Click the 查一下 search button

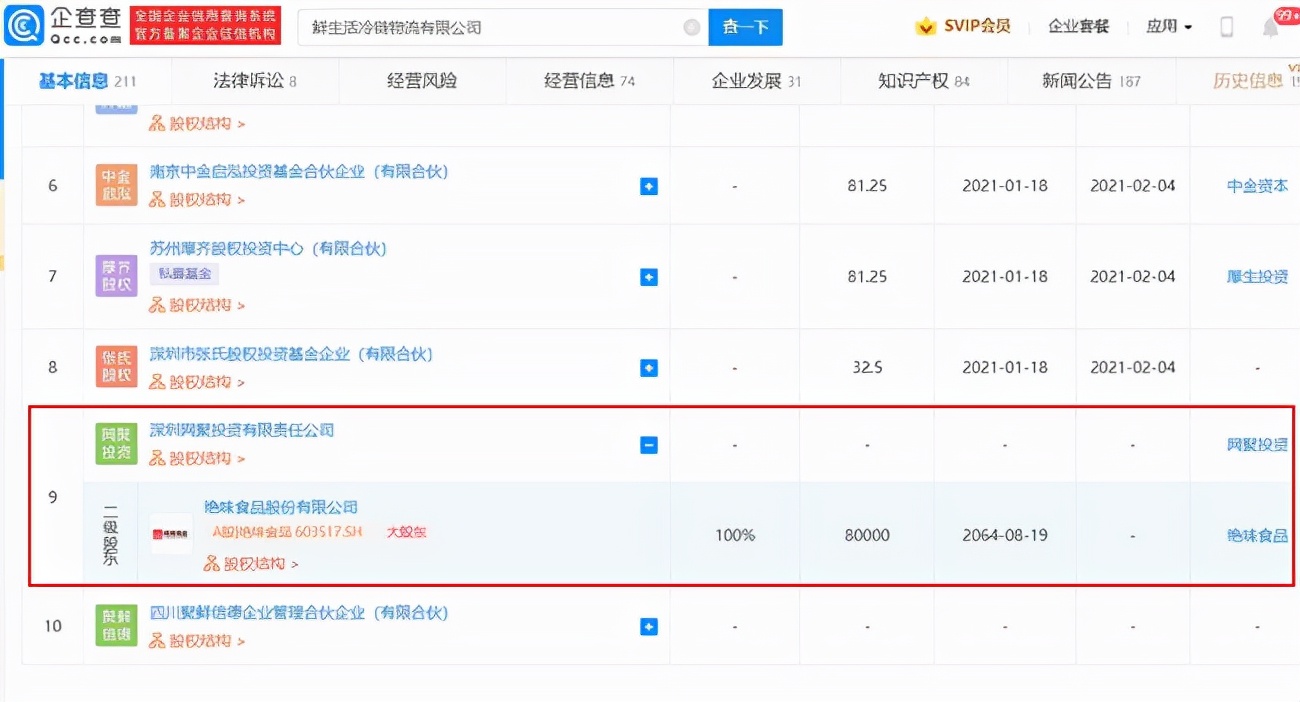coord(745,27)
